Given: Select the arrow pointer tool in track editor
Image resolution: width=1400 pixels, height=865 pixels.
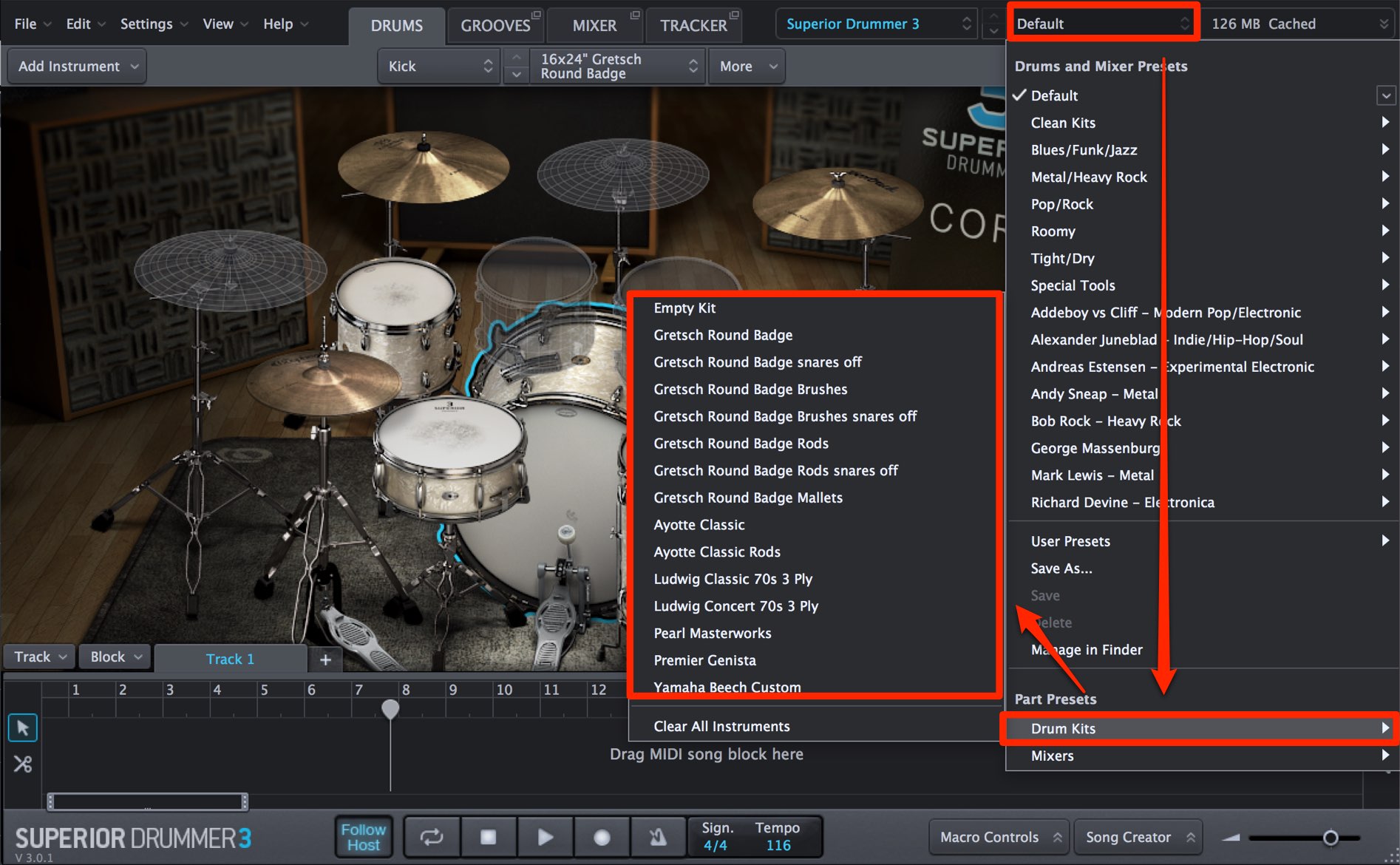Looking at the screenshot, I should point(23,727).
